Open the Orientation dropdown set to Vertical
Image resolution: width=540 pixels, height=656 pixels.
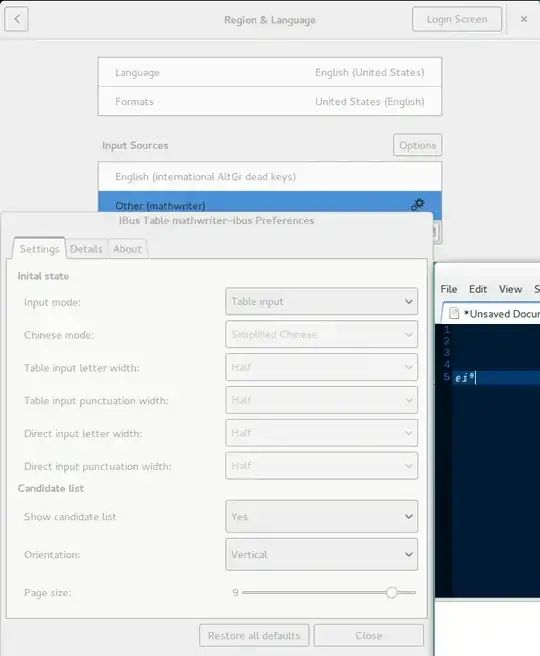click(321, 554)
